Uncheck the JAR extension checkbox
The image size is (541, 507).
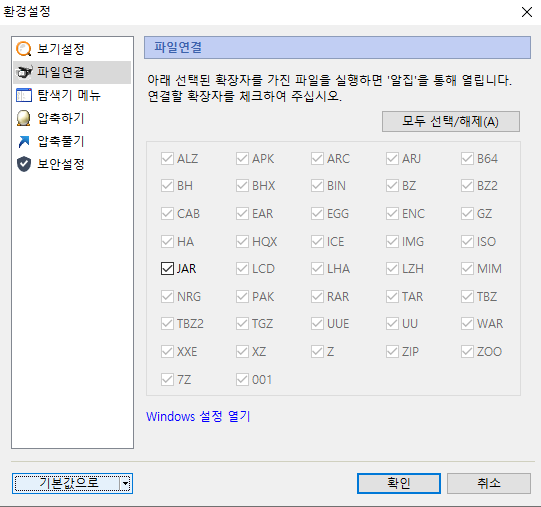click(x=167, y=269)
